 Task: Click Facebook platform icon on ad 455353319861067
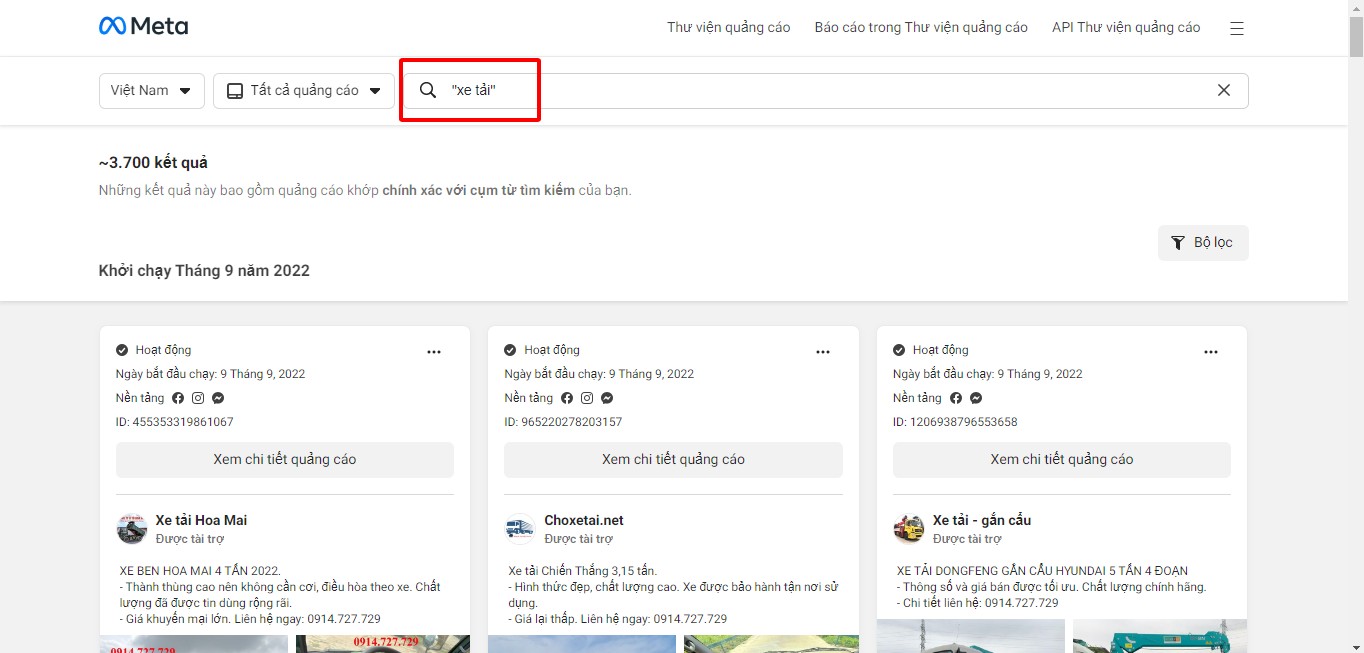[x=178, y=398]
